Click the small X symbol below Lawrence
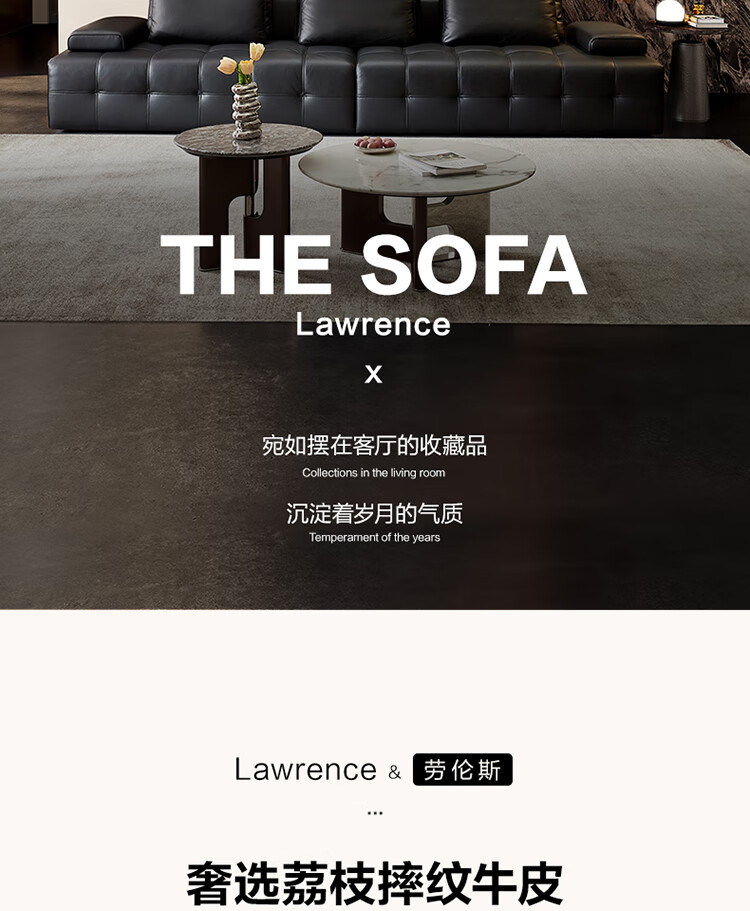The image size is (750, 911). point(374,374)
